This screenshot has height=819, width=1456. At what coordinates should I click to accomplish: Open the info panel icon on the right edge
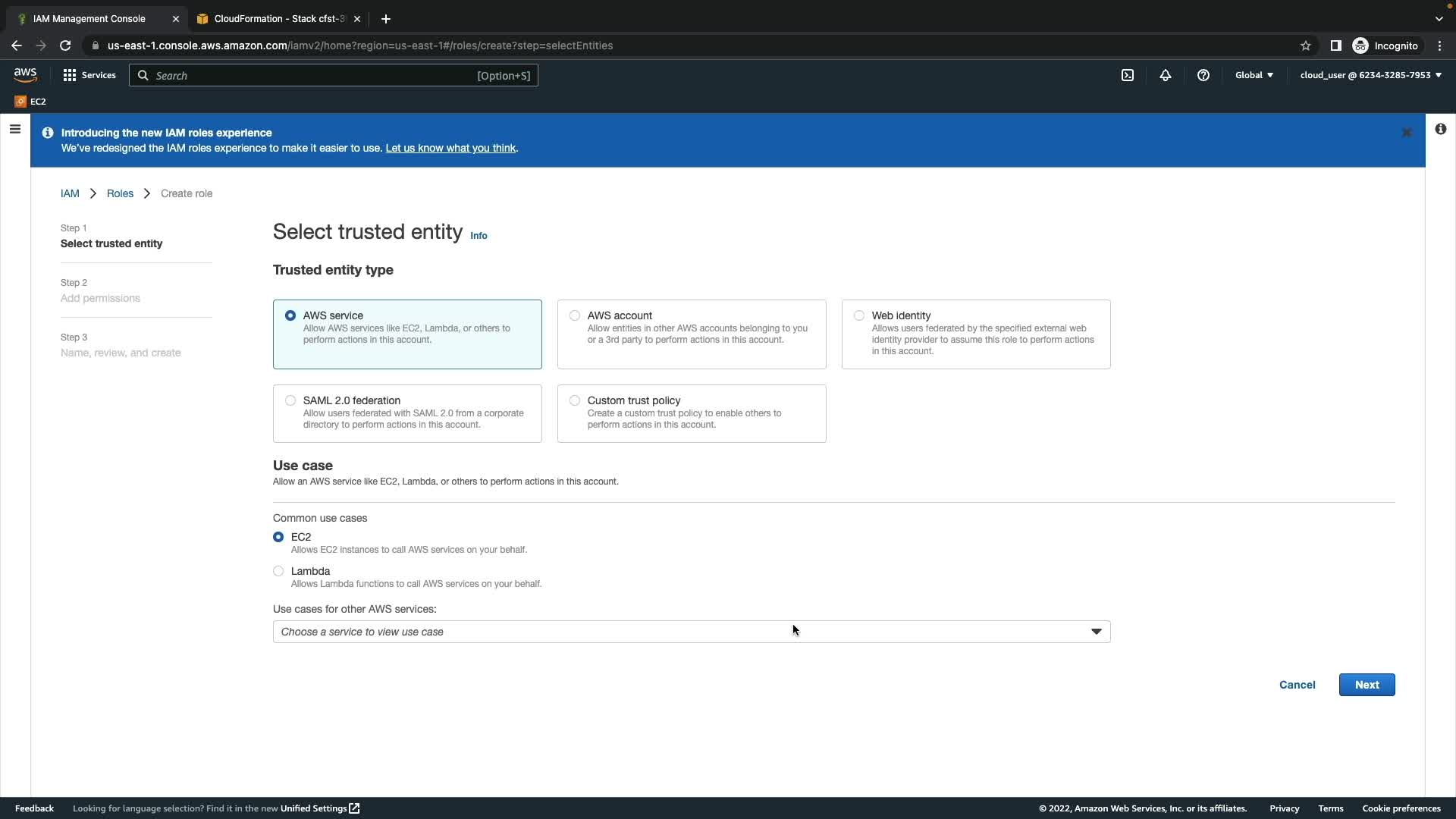click(x=1440, y=129)
